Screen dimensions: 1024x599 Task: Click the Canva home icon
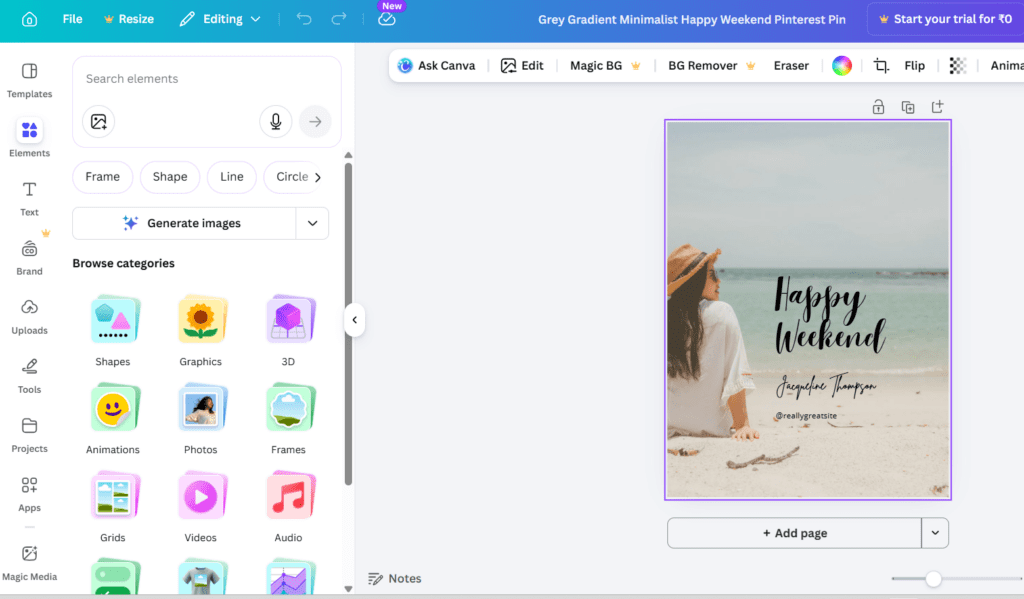[x=29, y=19]
